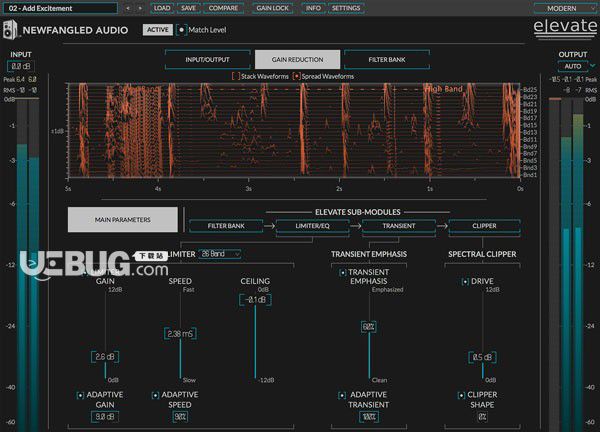Click the elevate logo

click(565, 27)
